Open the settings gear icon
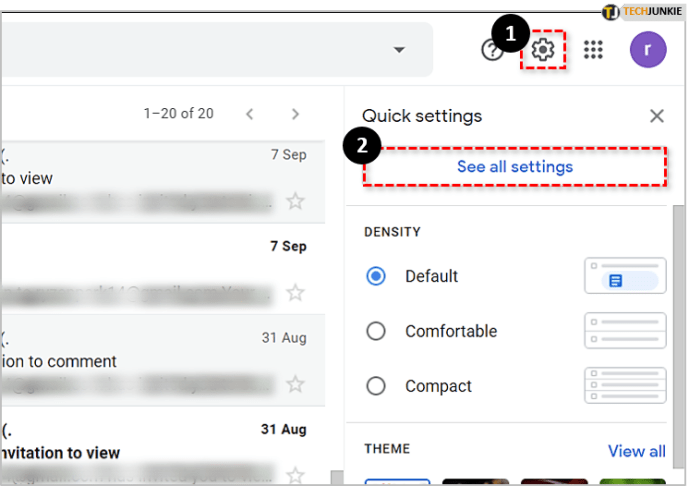 click(x=543, y=50)
